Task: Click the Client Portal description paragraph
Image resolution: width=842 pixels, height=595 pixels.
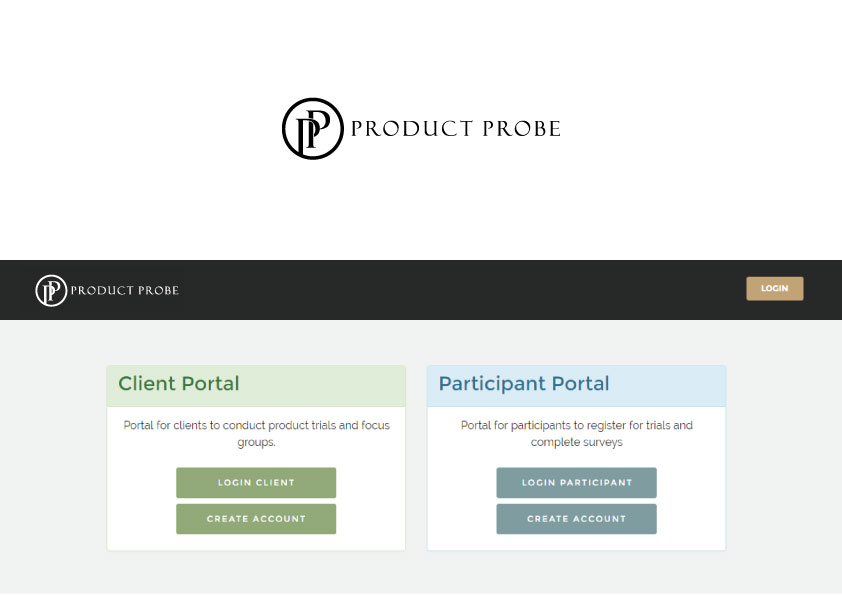Action: tap(256, 433)
